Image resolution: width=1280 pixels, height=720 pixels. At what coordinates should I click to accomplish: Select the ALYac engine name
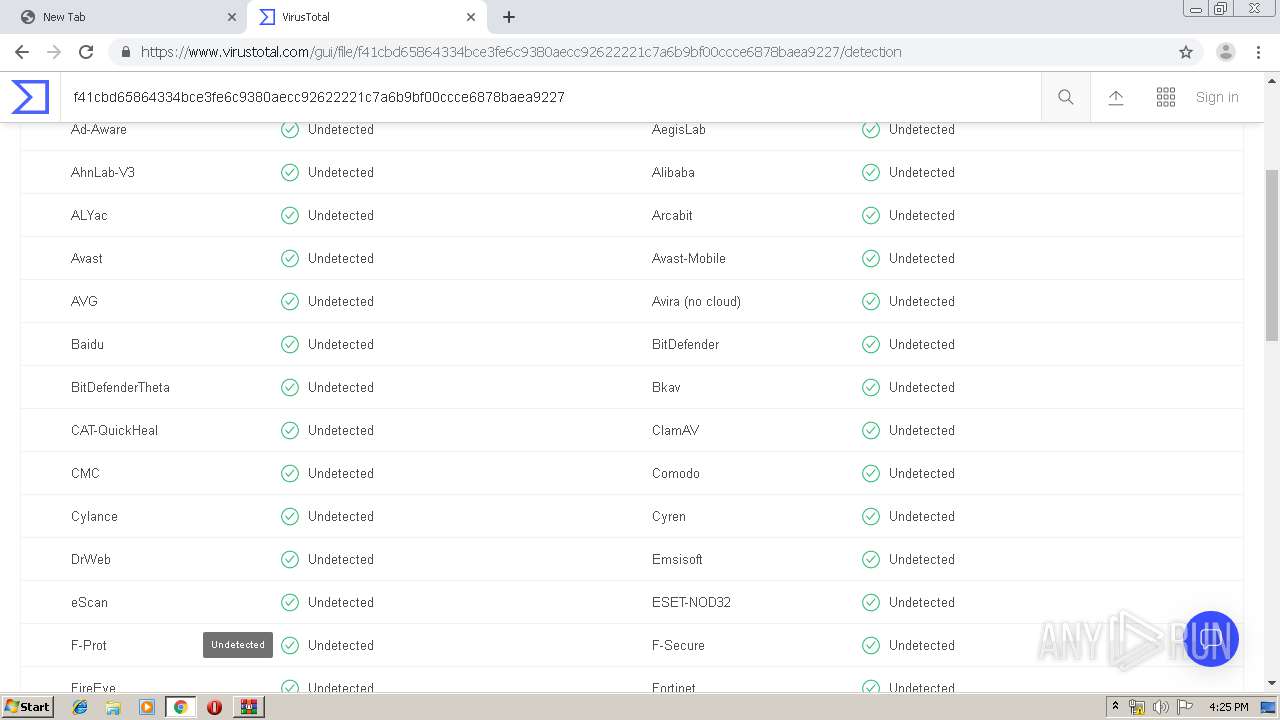(x=89, y=215)
